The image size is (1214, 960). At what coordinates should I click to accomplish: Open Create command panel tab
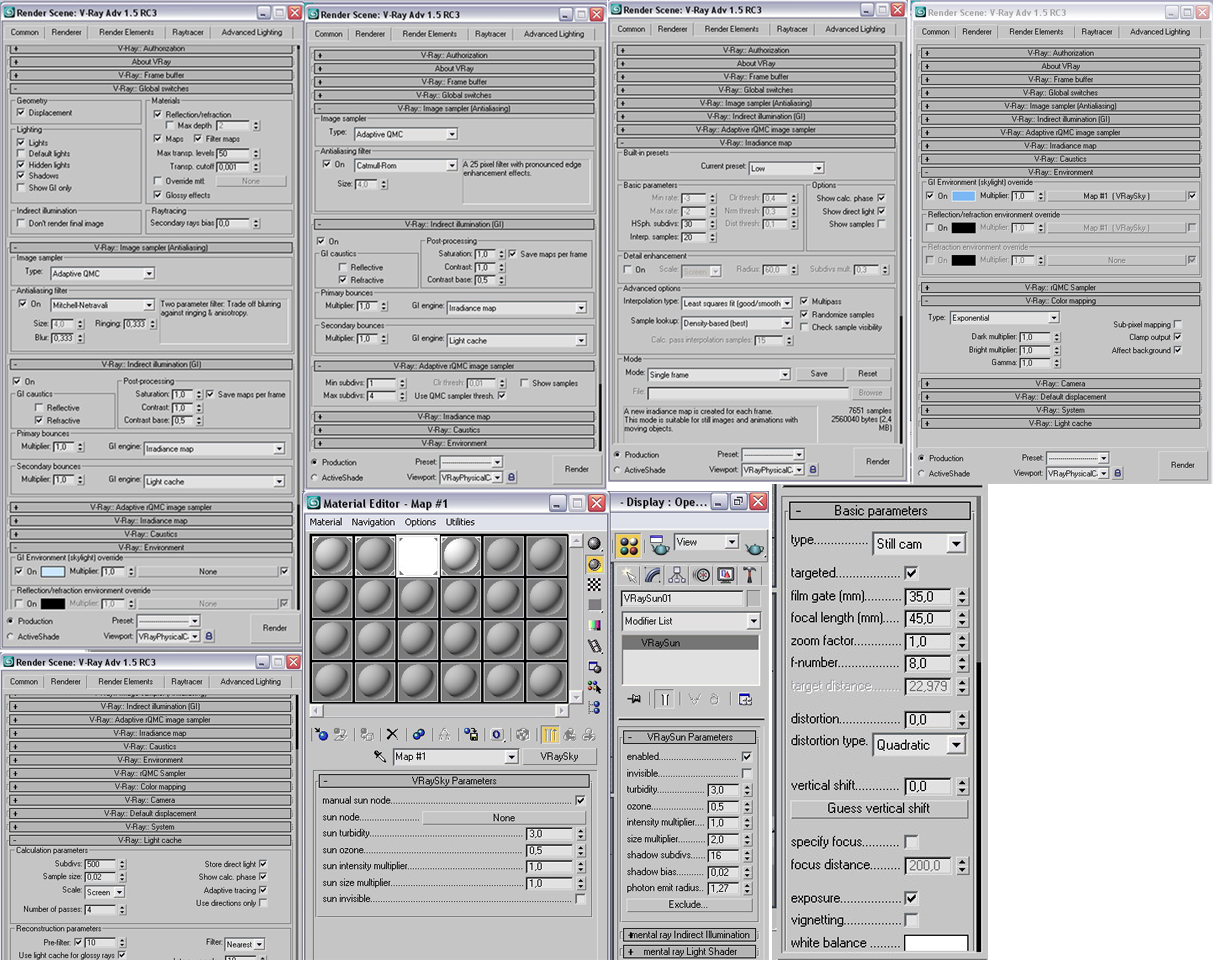630,575
